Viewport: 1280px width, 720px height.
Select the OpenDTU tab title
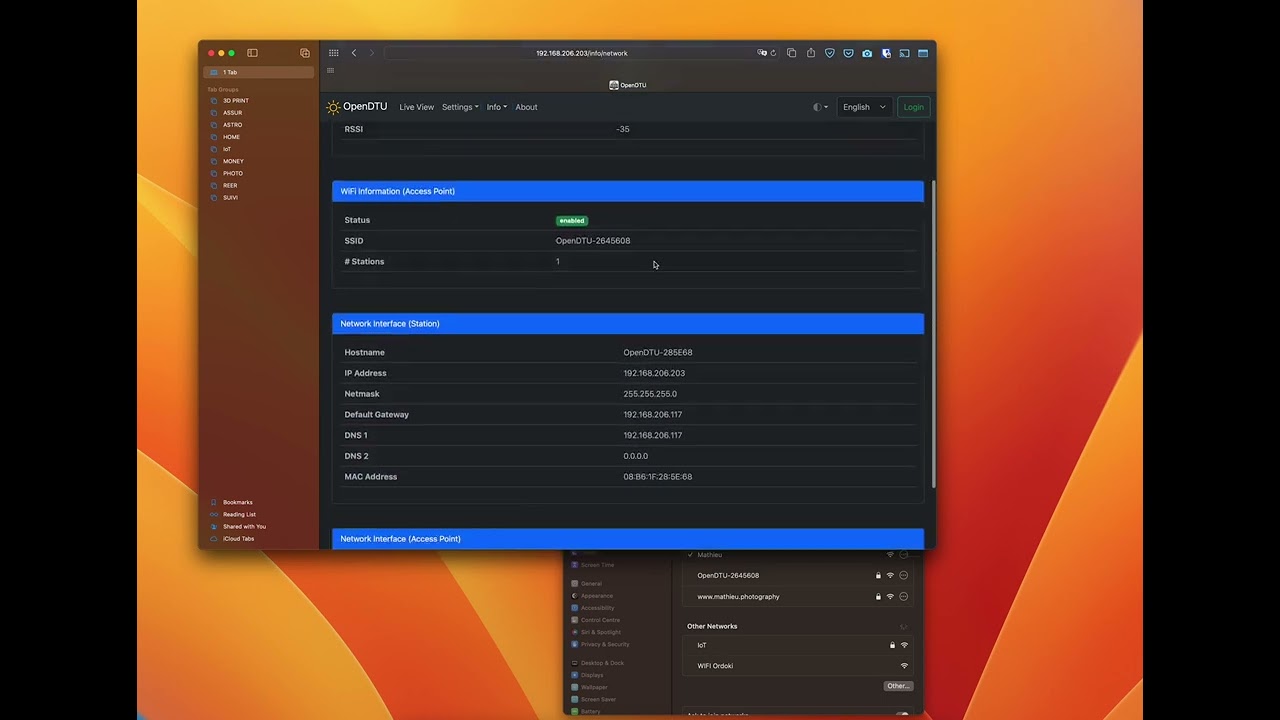pyautogui.click(x=628, y=85)
